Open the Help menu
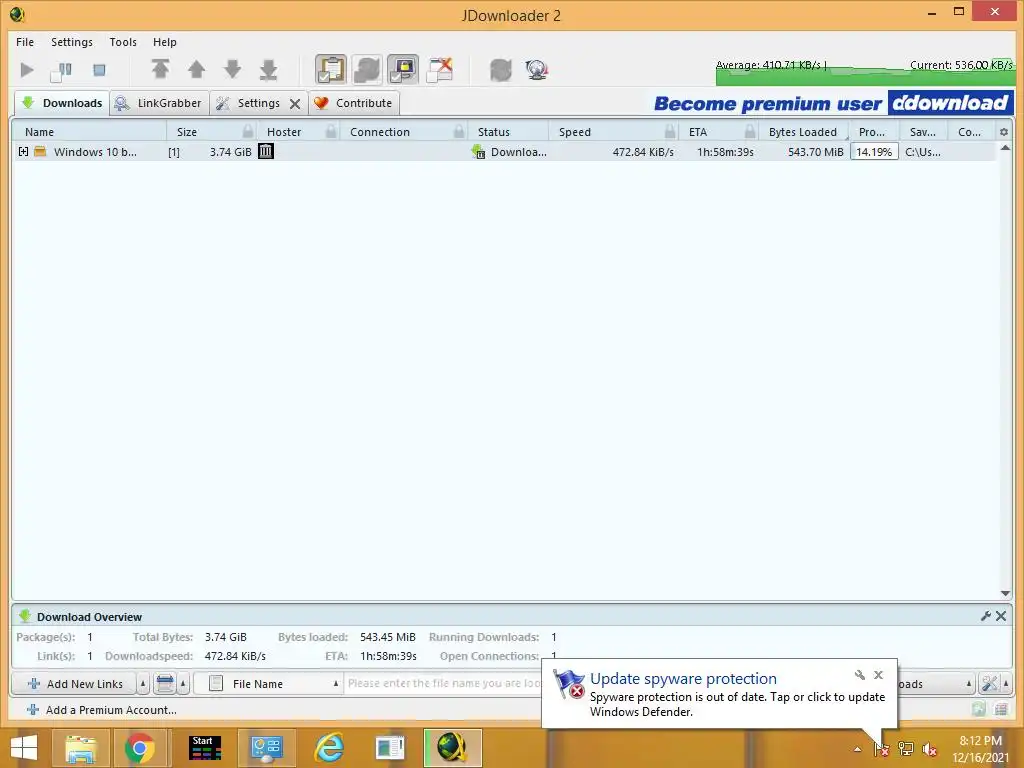Image resolution: width=1024 pixels, height=768 pixels. coord(165,42)
